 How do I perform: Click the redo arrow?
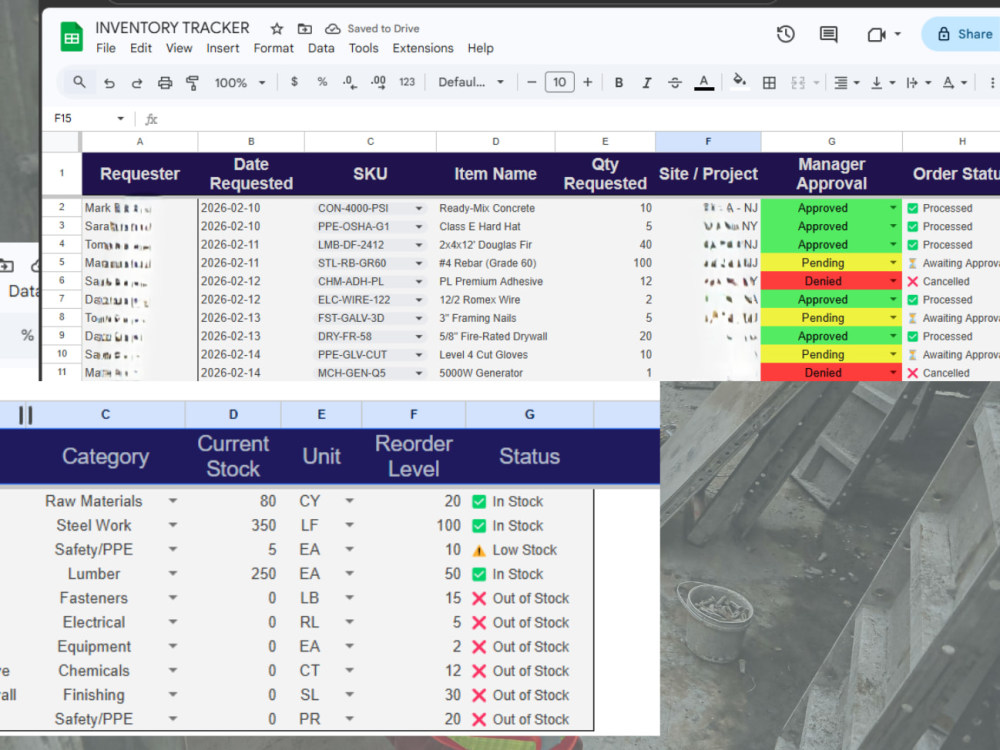(136, 83)
